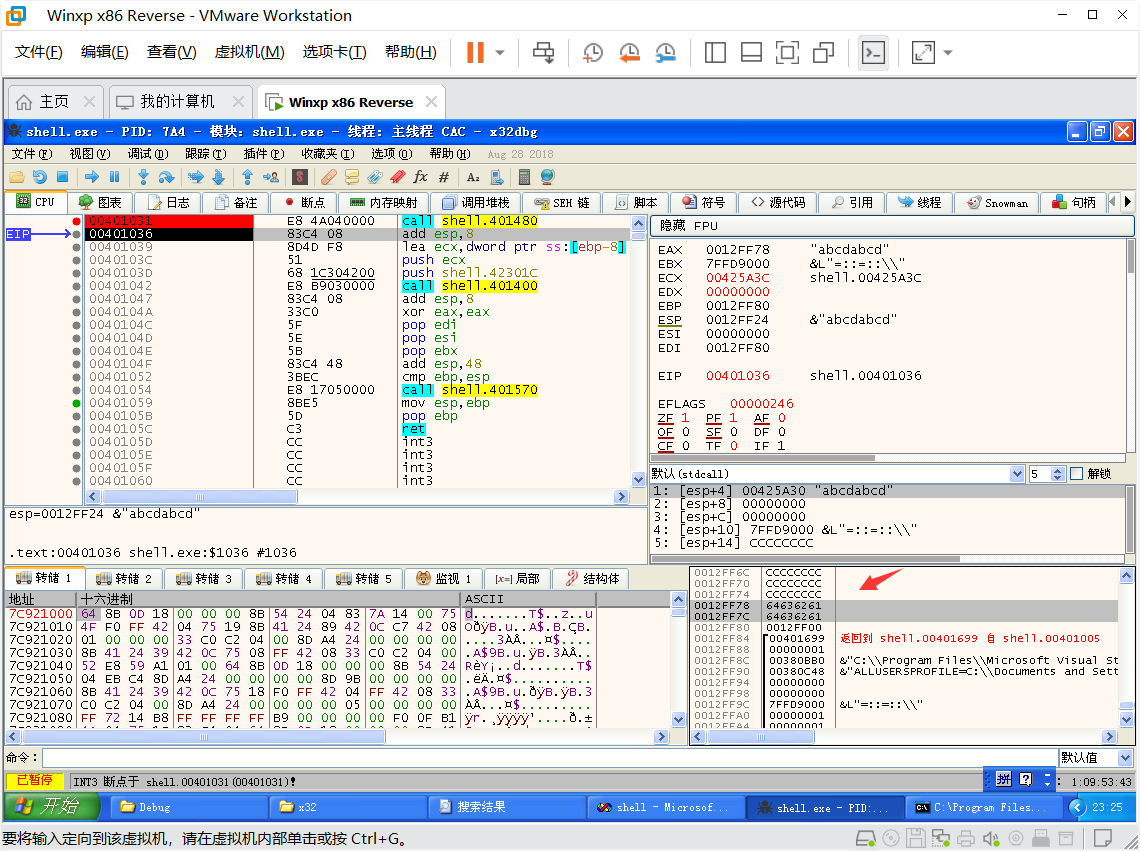This screenshot has width=1140, height=851.
Task: Pause execution in x32dbg toolbar
Action: 114,177
